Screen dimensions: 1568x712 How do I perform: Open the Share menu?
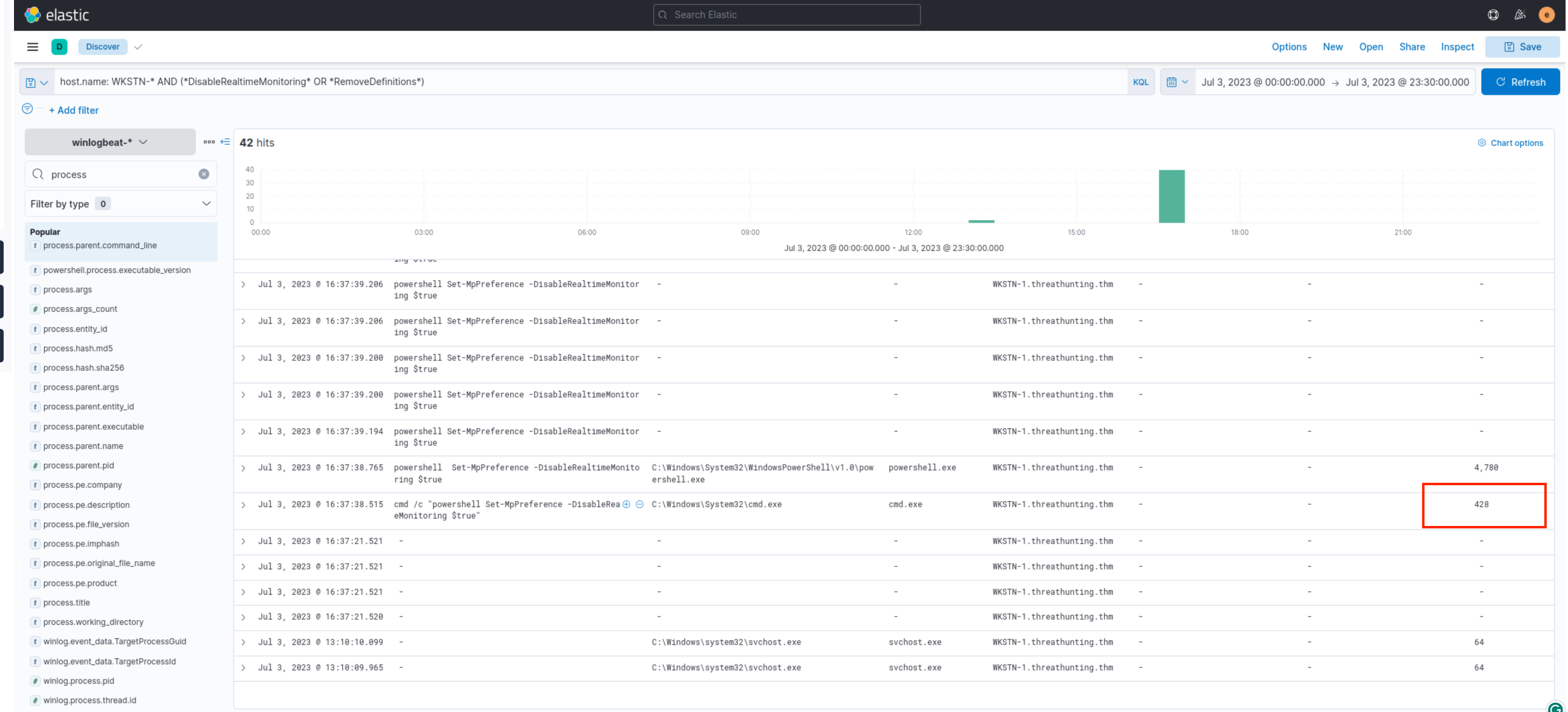click(1412, 47)
